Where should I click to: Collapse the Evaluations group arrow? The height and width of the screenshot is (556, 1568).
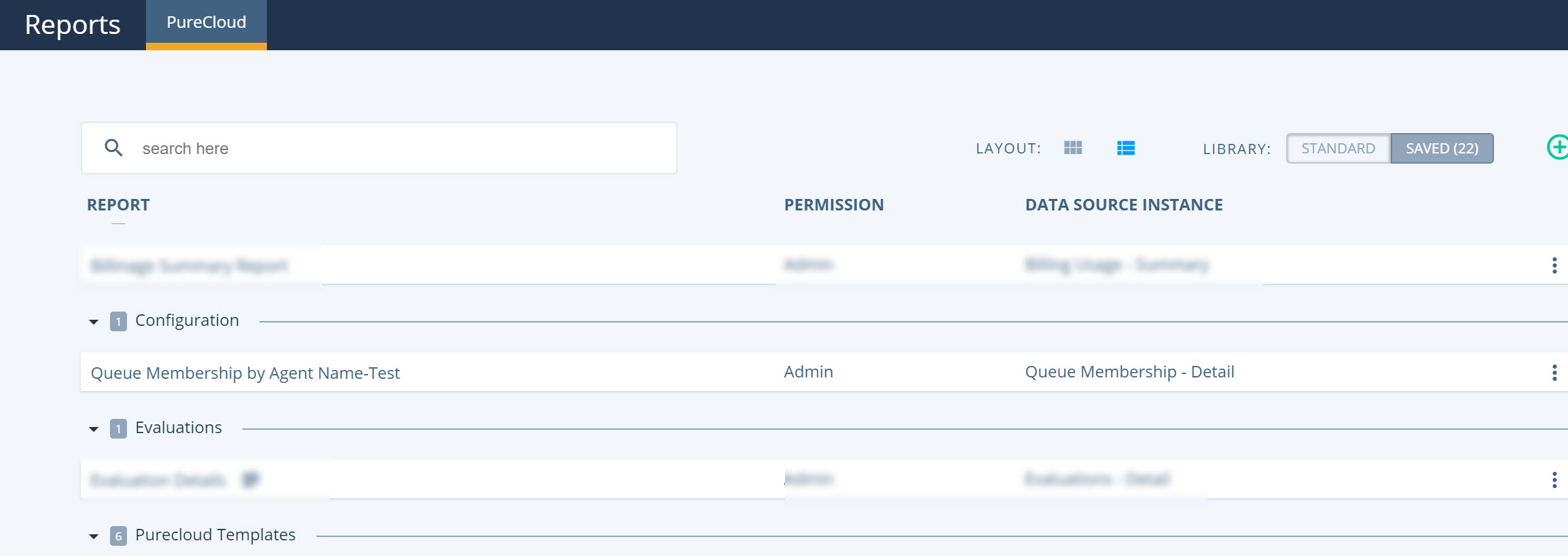94,429
